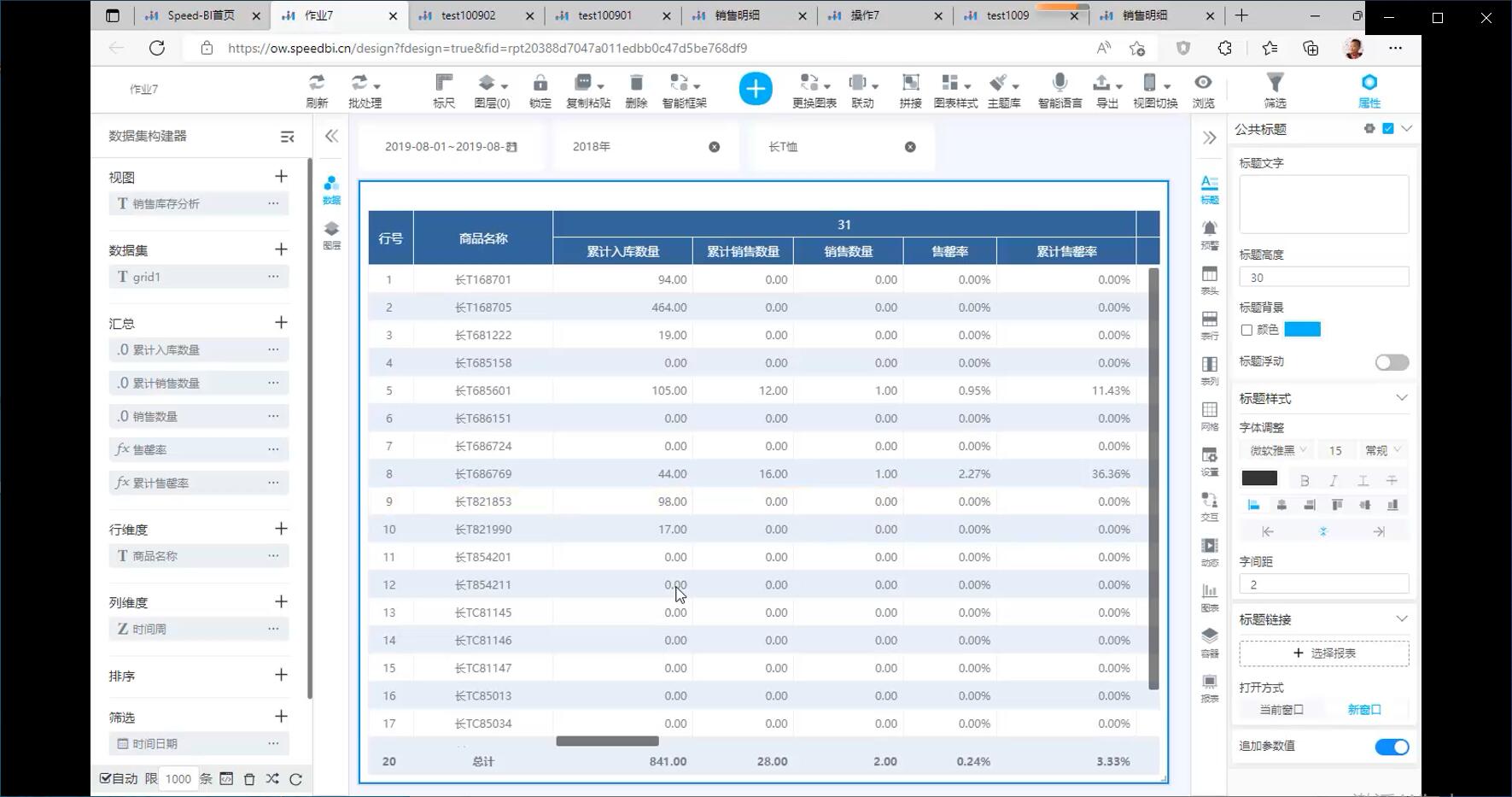Click the 拼接 toolbar icon
The width and height of the screenshot is (1512, 797).
pos(910,84)
